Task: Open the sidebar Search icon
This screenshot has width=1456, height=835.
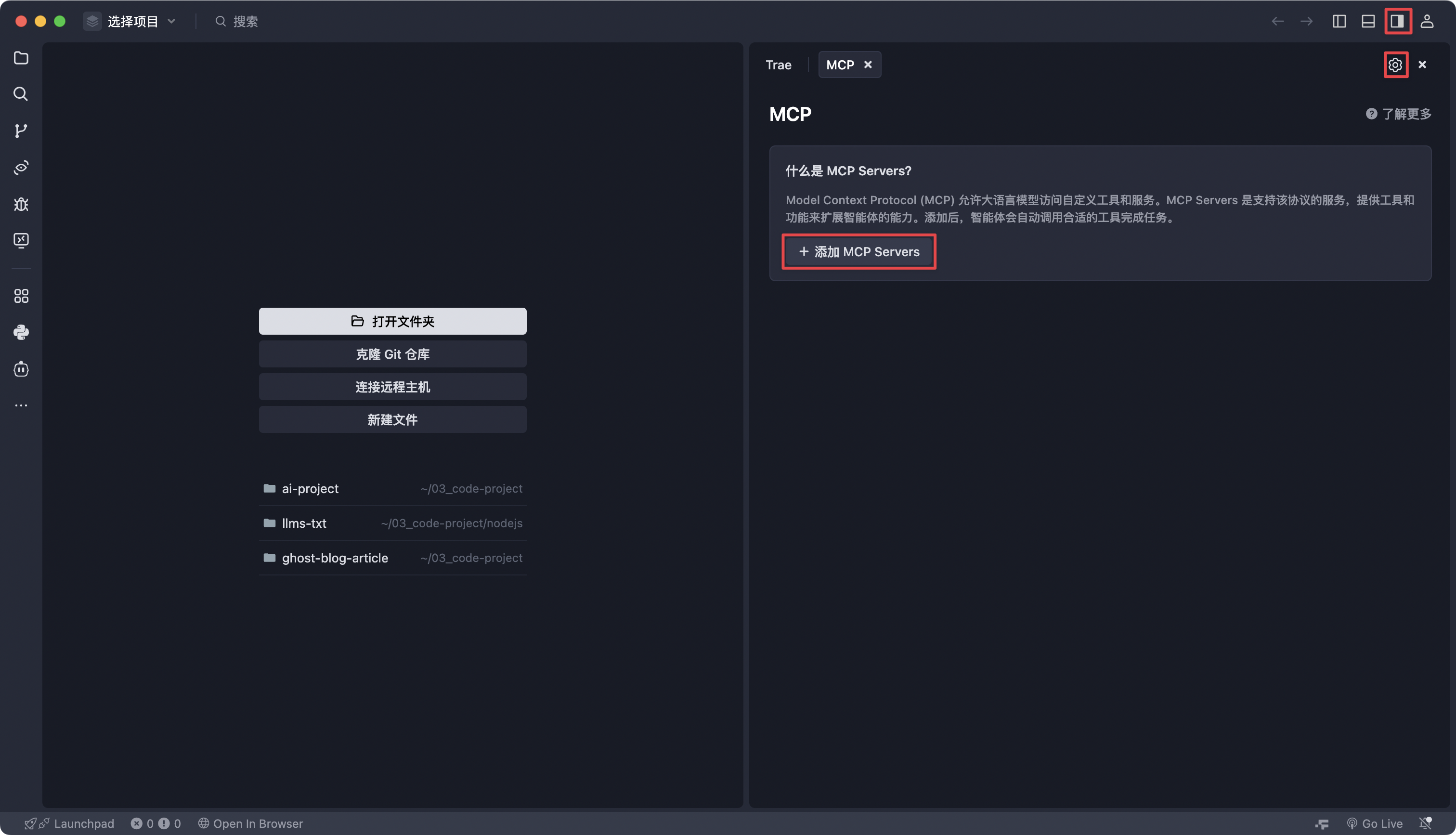Action: (21, 94)
